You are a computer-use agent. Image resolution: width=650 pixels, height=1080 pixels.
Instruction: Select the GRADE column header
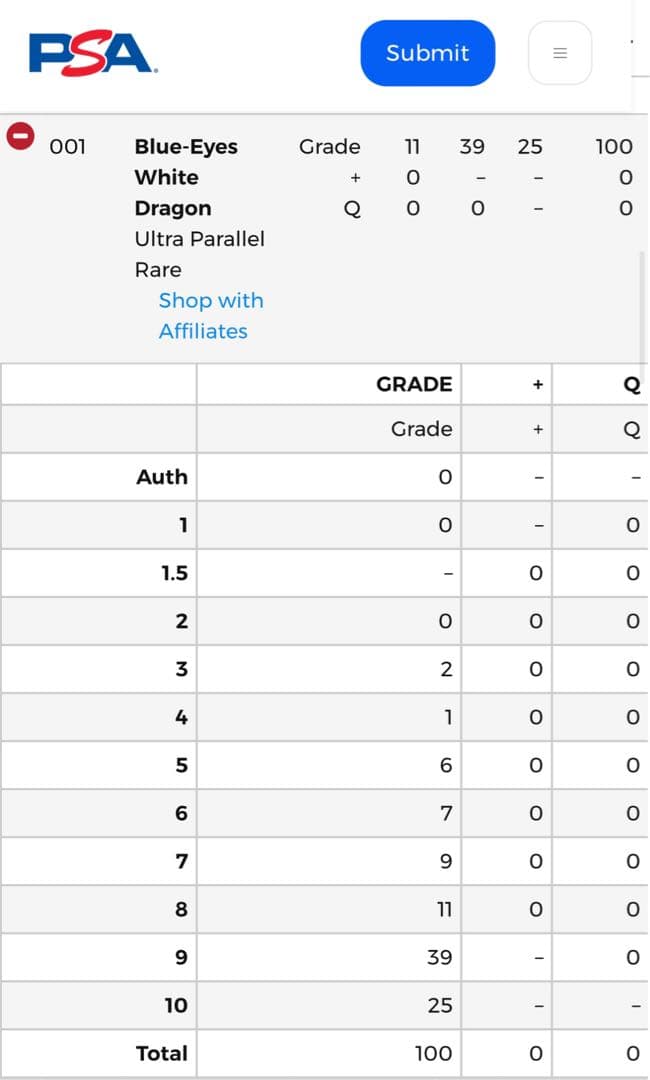coord(414,384)
